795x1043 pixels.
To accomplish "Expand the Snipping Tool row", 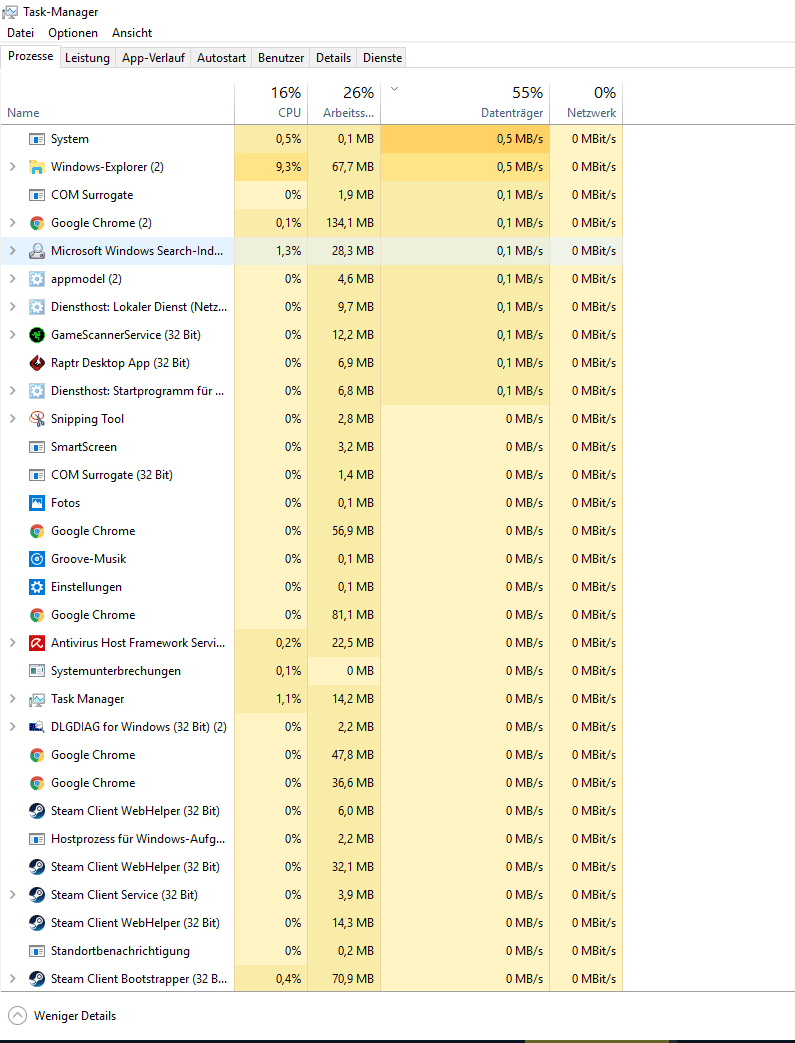I will 13,418.
